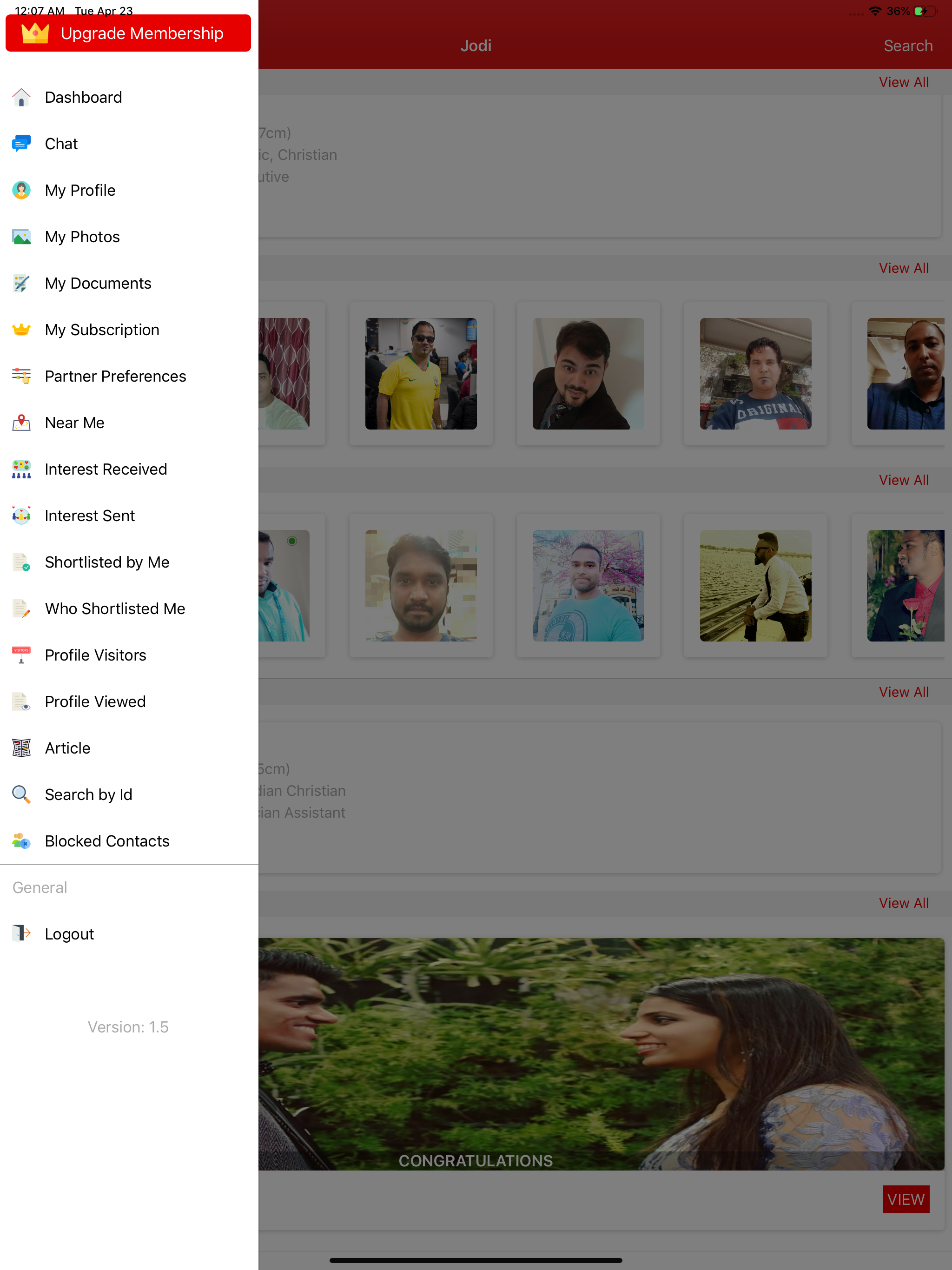The width and height of the screenshot is (952, 1270).
Task: Open Interest Received list
Action: click(129, 469)
